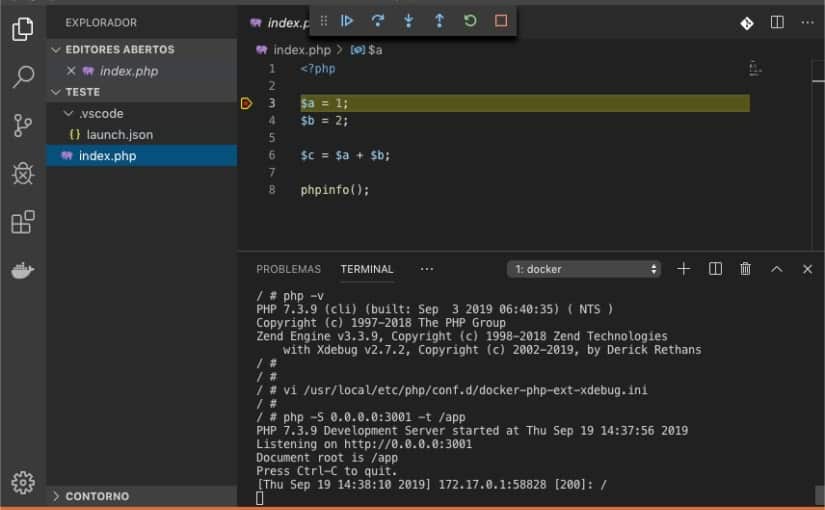Image resolution: width=825 pixels, height=510 pixels.
Task: Step out of the current function
Action: click(x=439, y=21)
